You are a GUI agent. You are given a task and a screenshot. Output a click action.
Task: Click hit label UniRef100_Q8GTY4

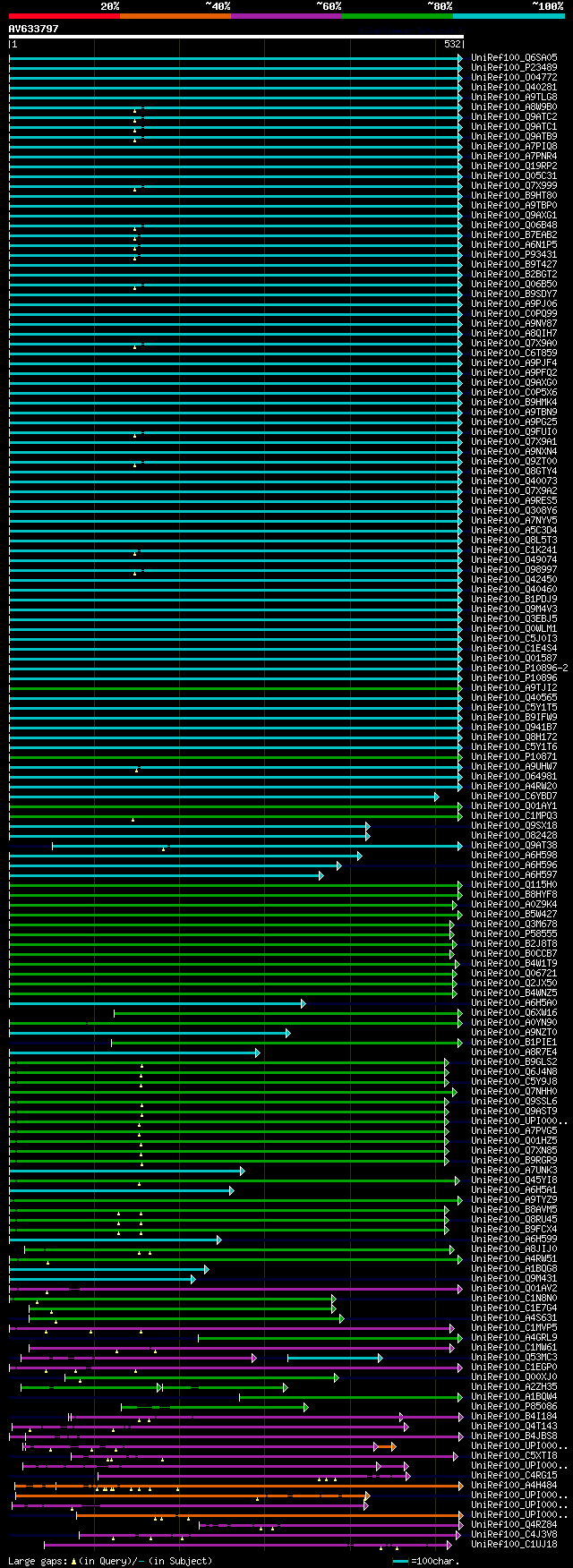(x=514, y=471)
